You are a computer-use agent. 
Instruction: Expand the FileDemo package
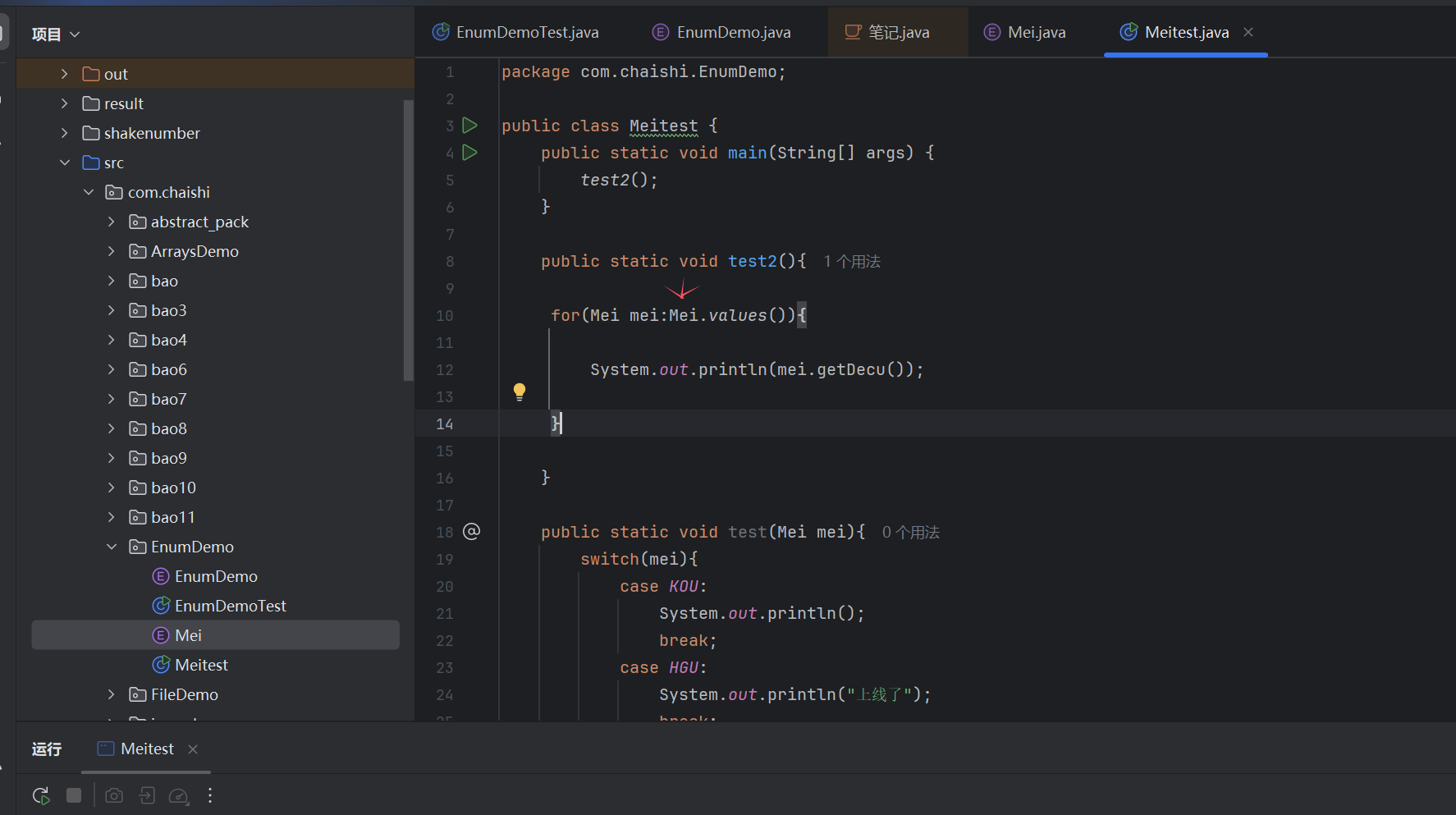(112, 694)
